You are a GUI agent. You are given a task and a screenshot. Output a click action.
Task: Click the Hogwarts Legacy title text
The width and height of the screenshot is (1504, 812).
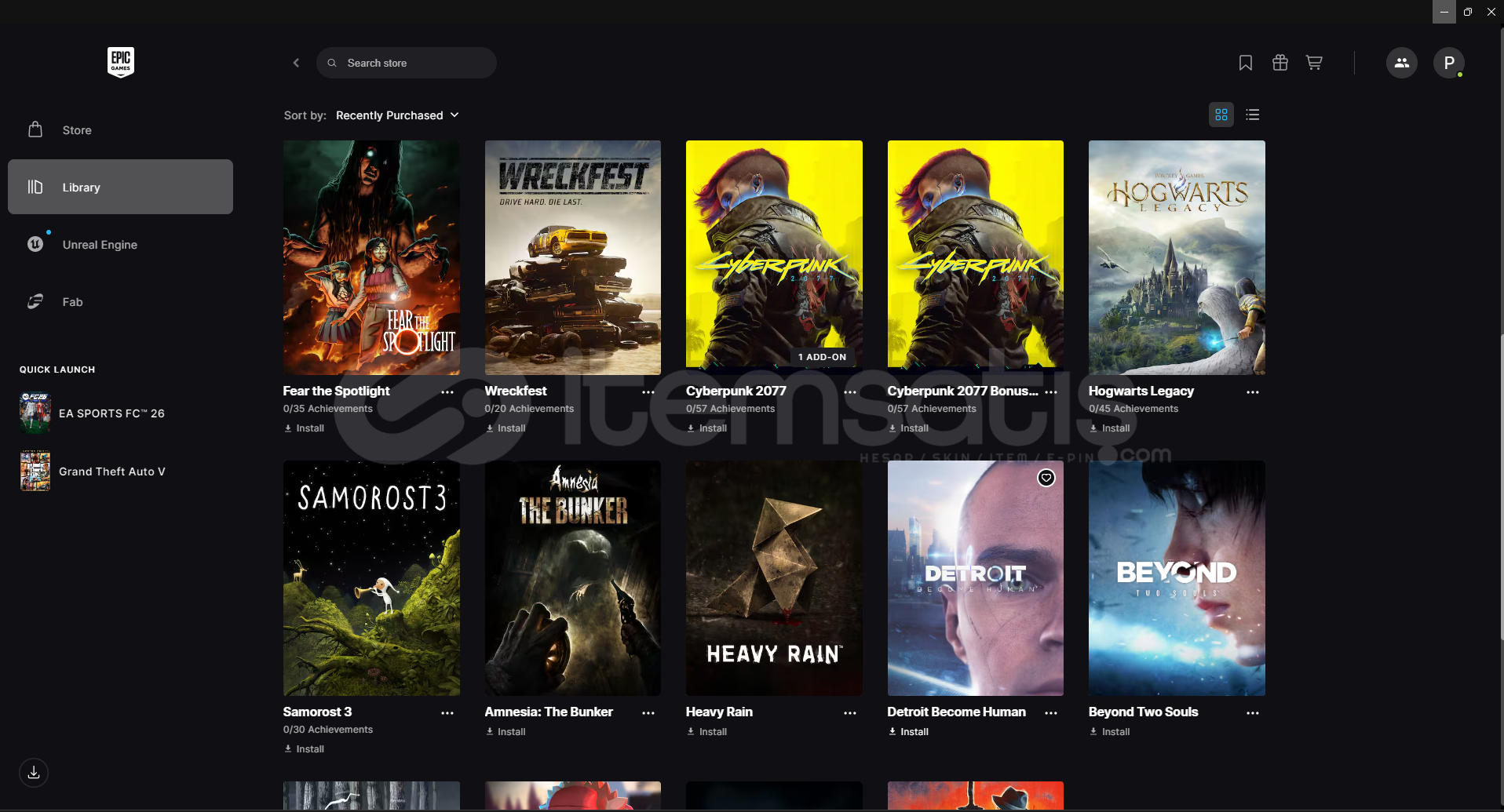pos(1141,391)
